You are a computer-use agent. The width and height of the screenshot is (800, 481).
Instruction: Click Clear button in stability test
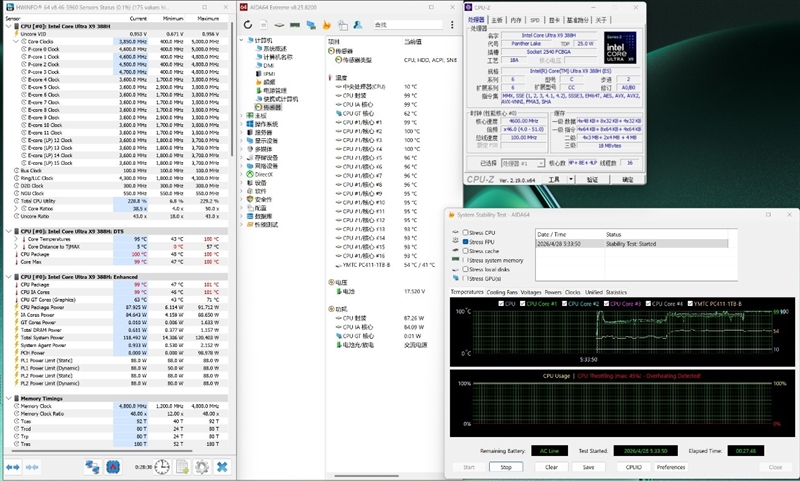(551, 467)
